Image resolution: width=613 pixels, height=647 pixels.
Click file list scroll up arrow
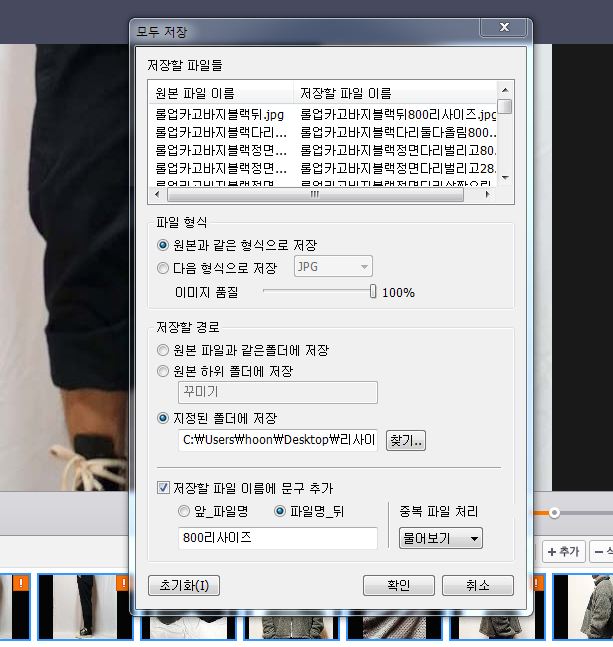[x=505, y=90]
